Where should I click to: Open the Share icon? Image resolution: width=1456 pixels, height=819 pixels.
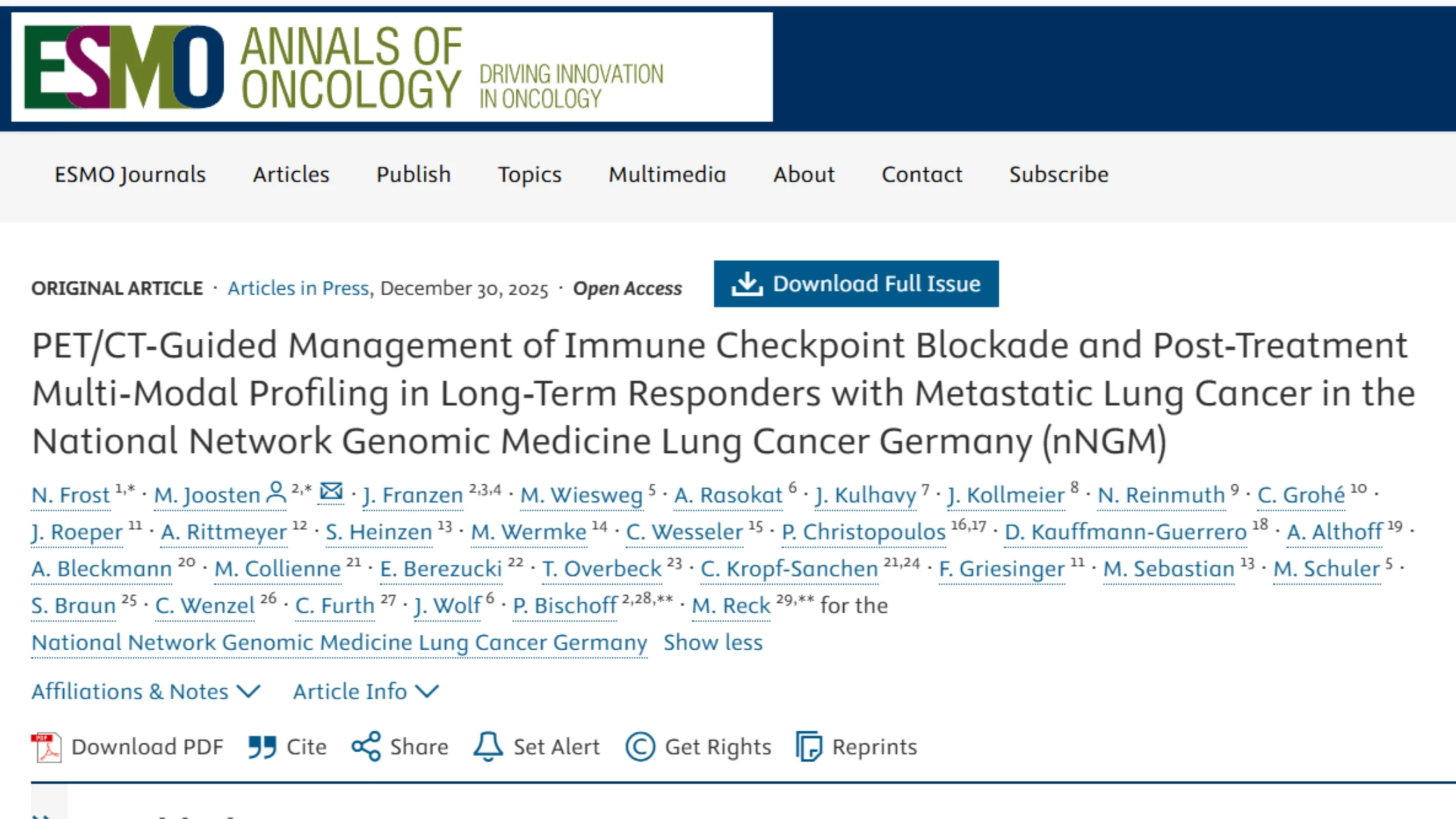point(366,746)
